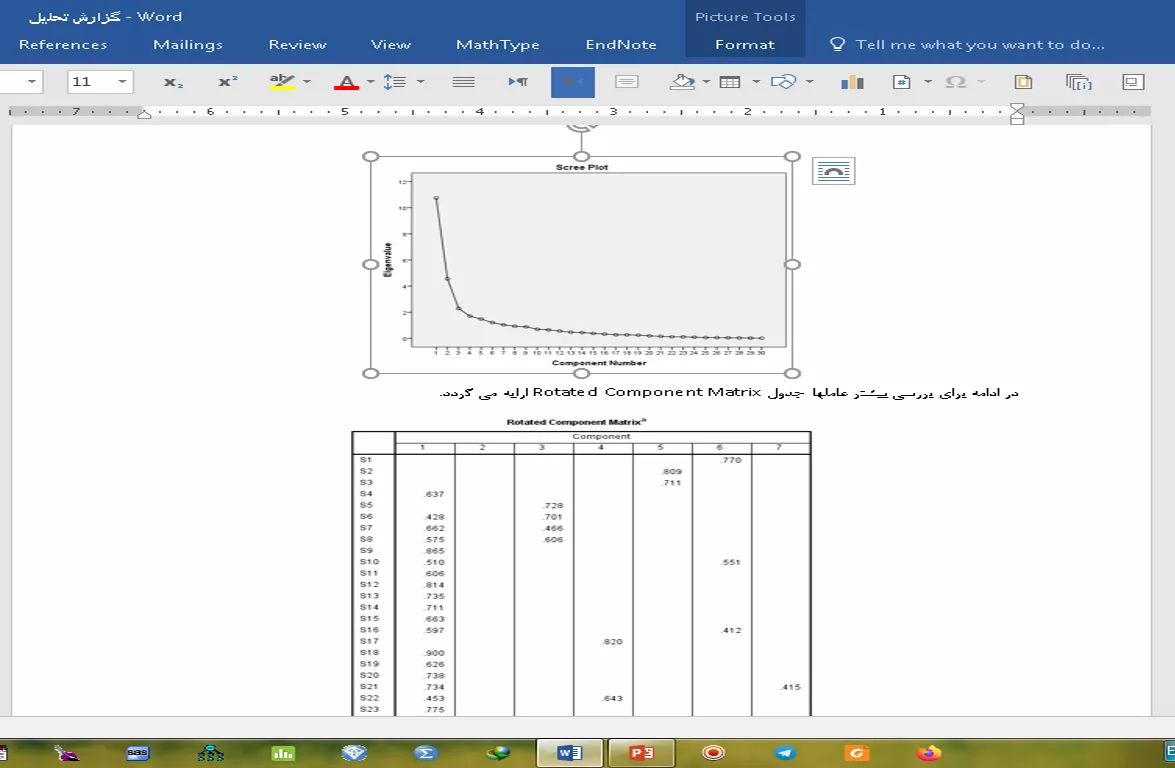The image size is (1175, 768).
Task: Switch to the MathType tab
Action: [x=497, y=44]
